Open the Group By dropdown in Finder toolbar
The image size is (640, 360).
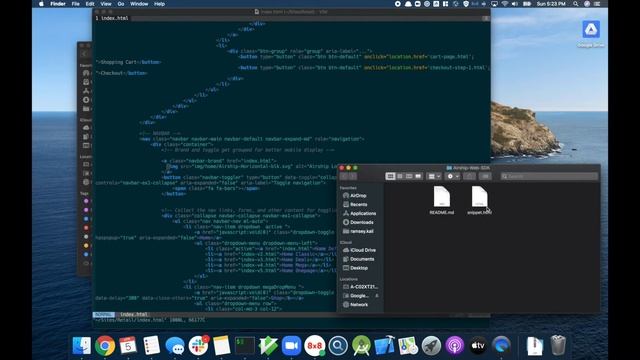[x=433, y=176]
